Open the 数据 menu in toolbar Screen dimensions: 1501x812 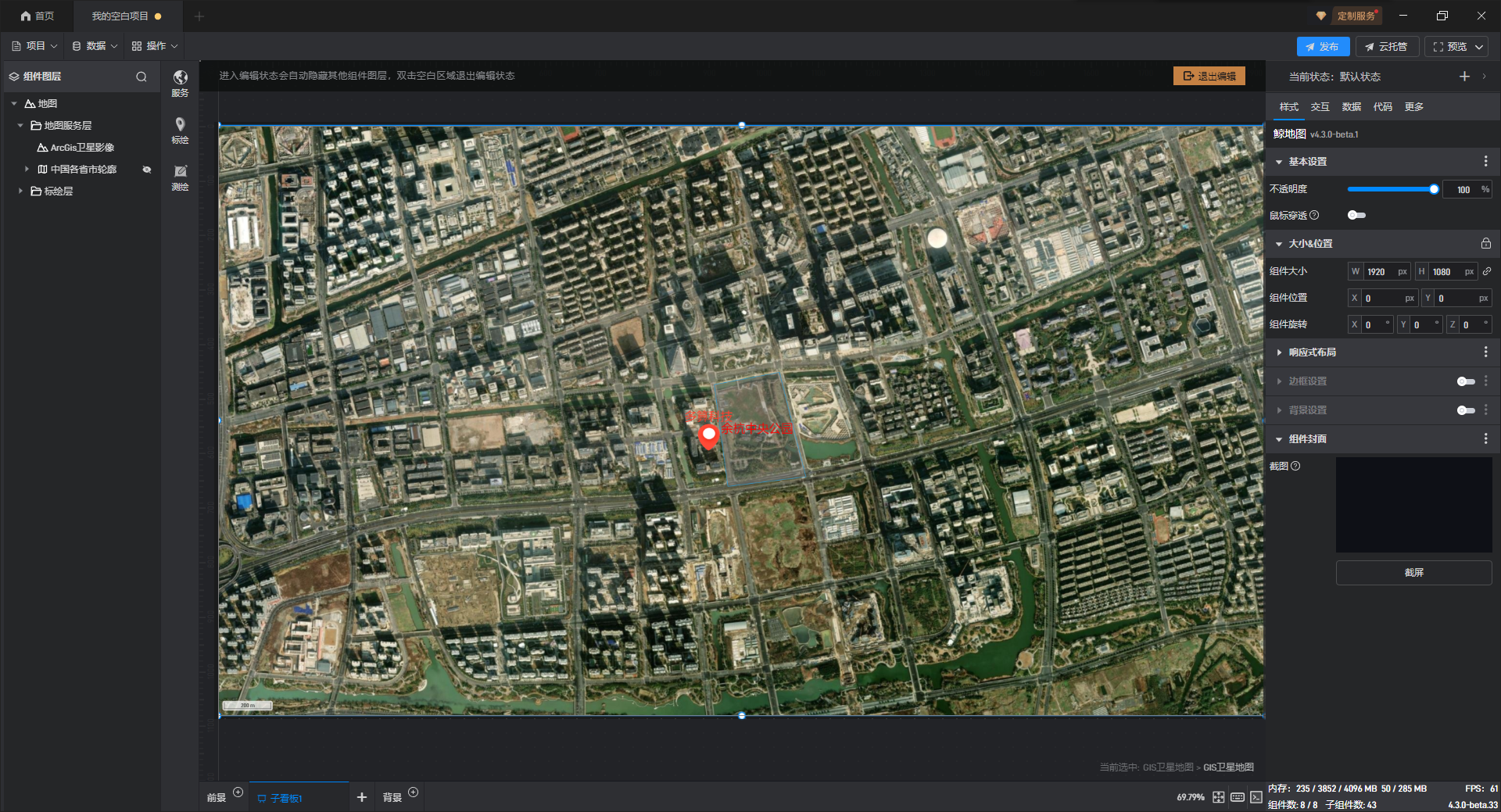95,46
